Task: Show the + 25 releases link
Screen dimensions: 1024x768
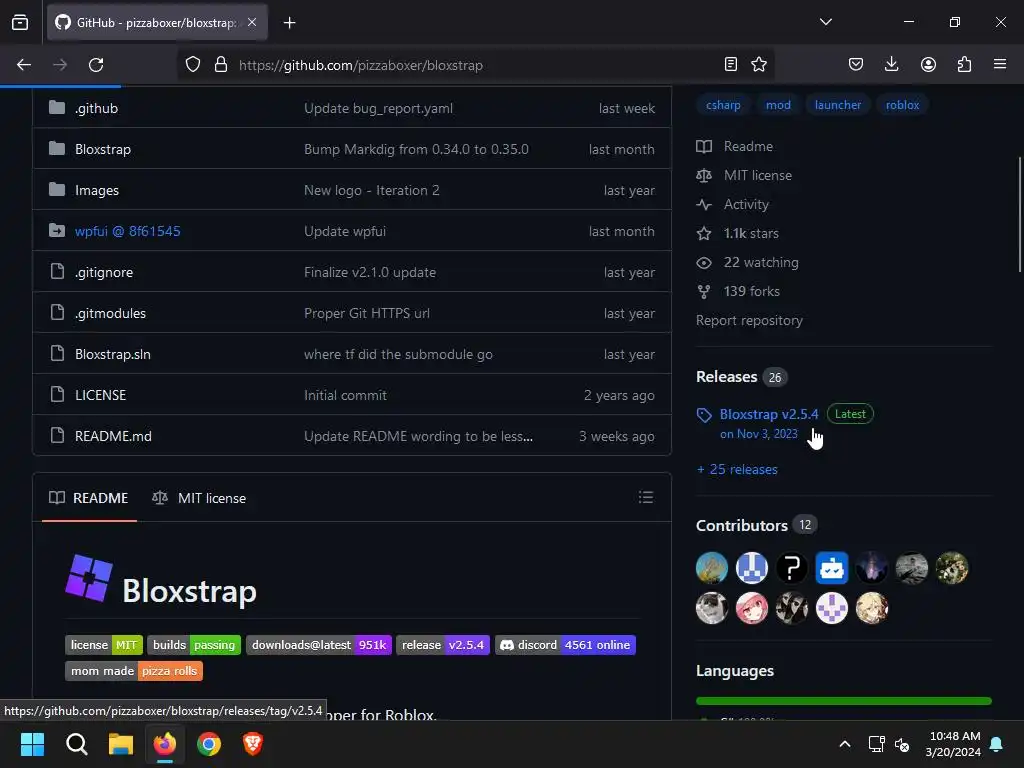Action: pos(737,470)
